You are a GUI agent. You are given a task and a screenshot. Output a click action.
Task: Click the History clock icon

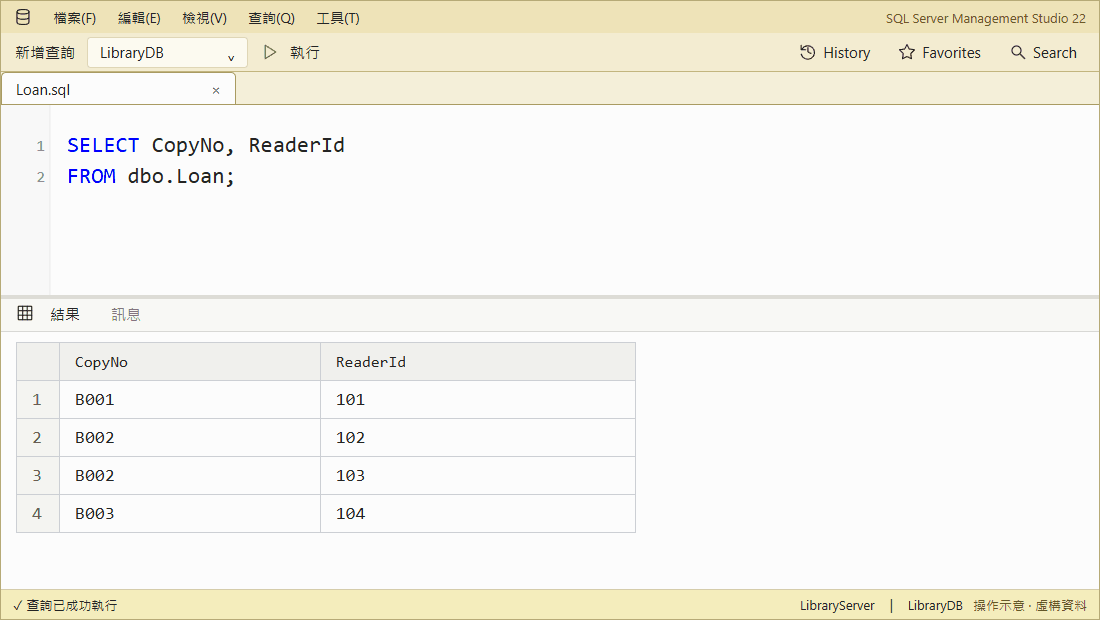(807, 53)
